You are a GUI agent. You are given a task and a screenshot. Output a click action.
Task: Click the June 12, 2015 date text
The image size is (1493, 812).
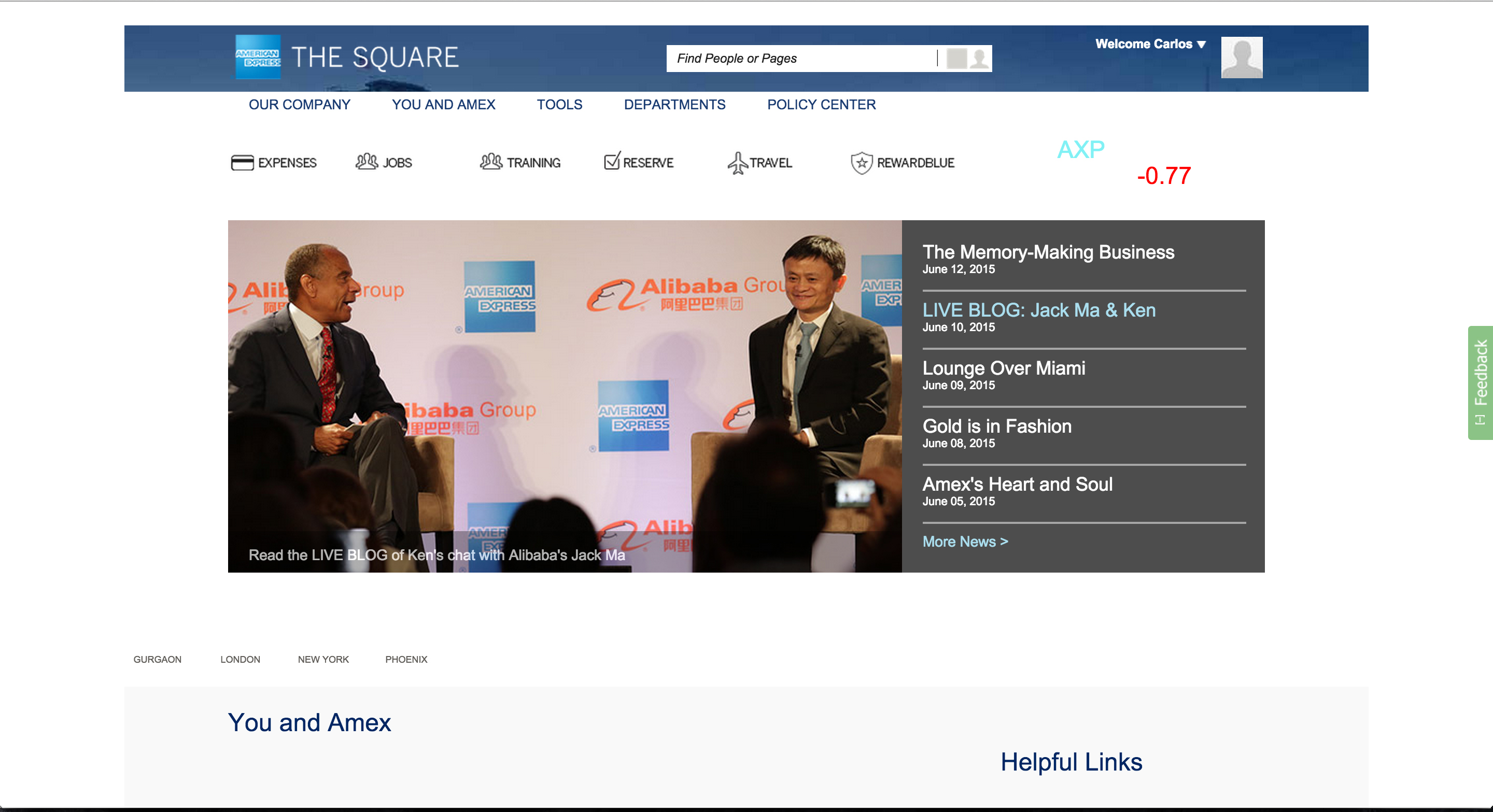coord(959,269)
